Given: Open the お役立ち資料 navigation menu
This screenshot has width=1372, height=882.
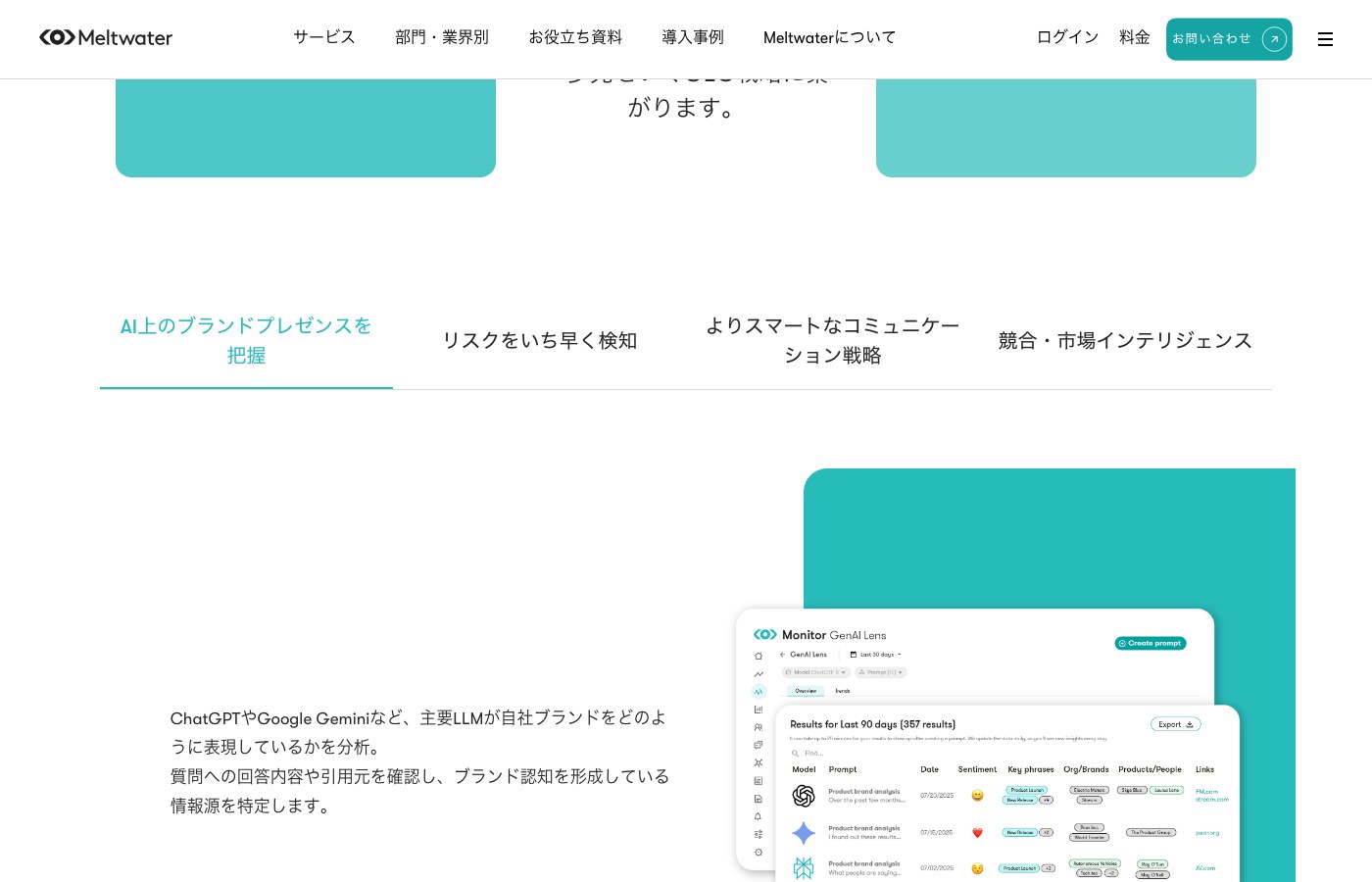Looking at the screenshot, I should point(575,37).
